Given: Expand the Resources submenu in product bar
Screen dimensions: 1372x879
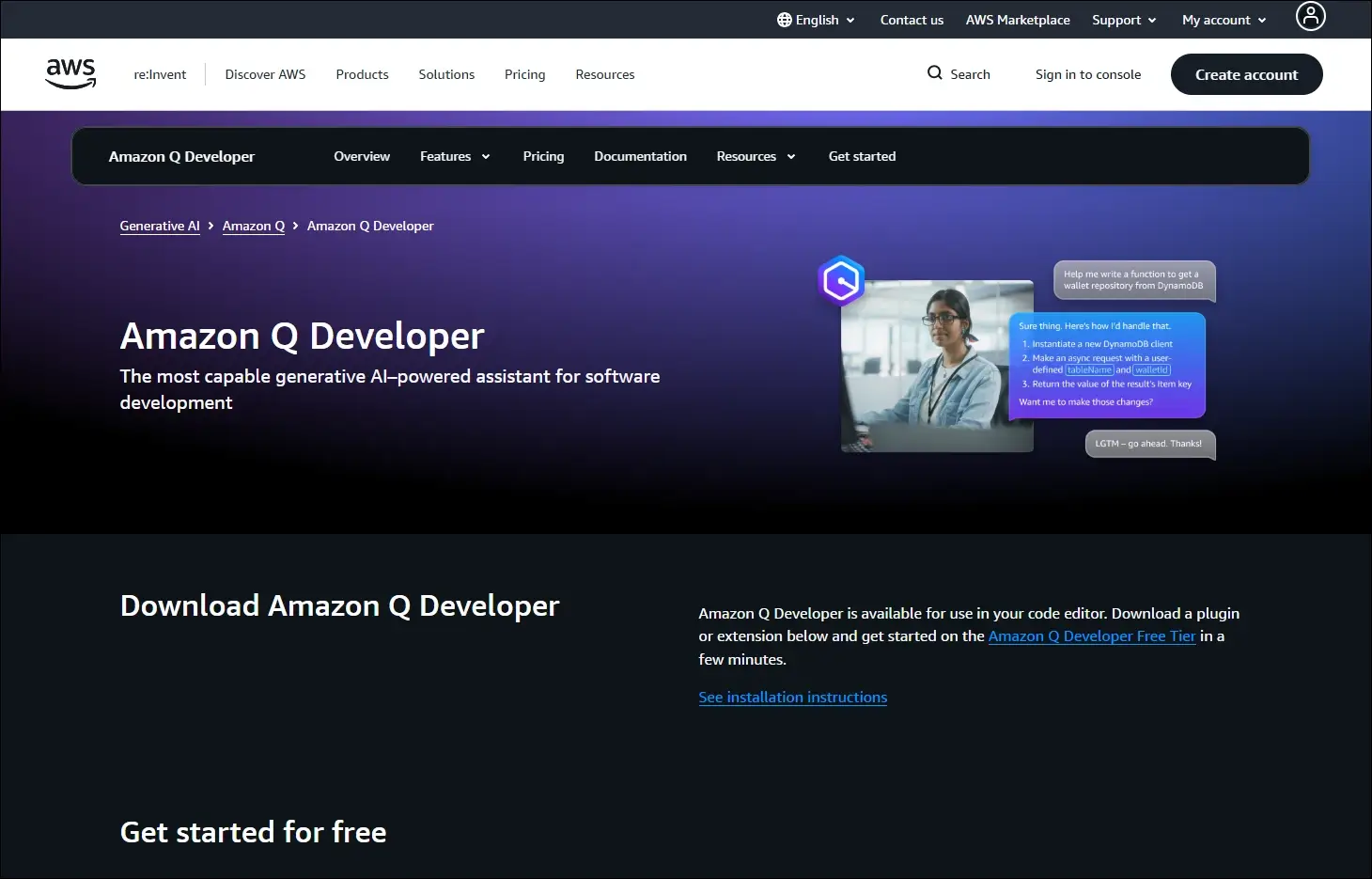Looking at the screenshot, I should (x=756, y=156).
